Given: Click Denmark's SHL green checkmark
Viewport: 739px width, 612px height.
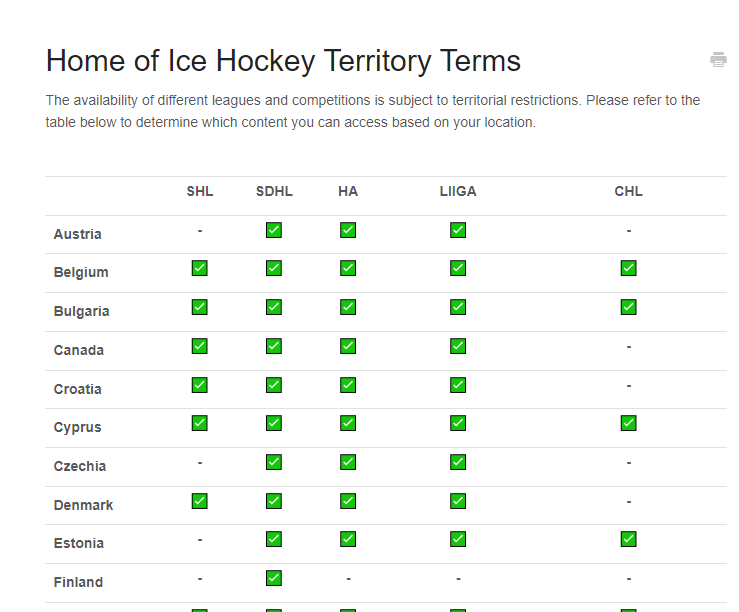Looking at the screenshot, I should (200, 501).
